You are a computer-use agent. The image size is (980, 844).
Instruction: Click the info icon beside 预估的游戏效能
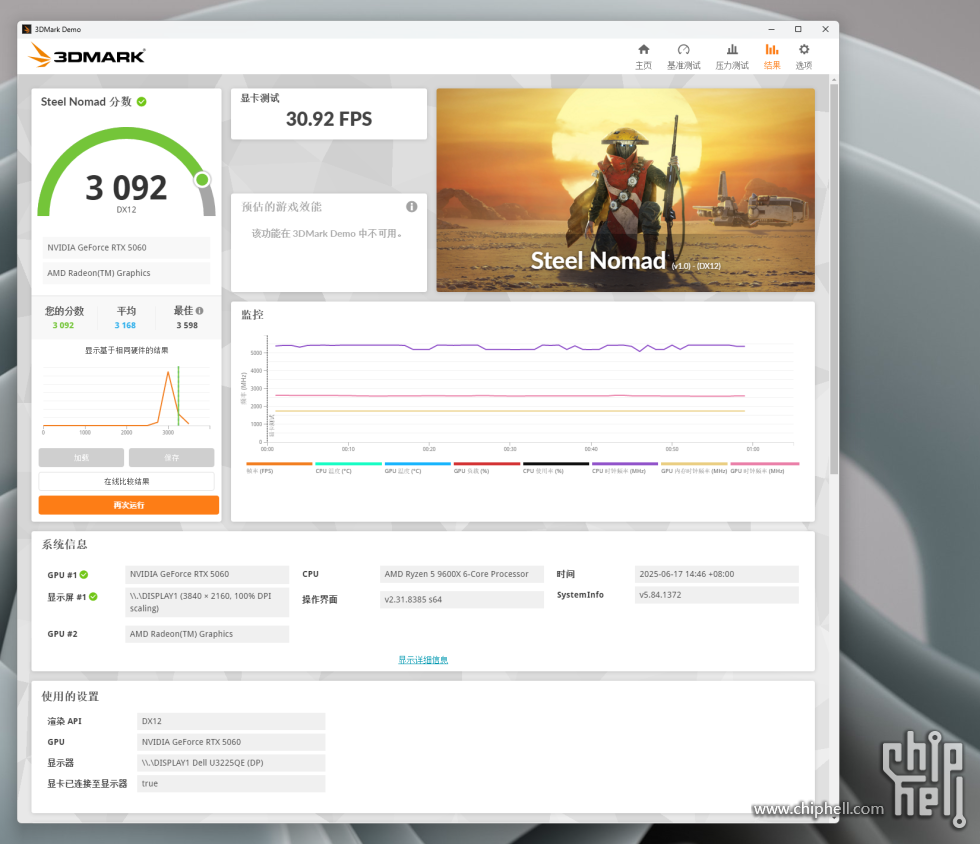tap(411, 206)
